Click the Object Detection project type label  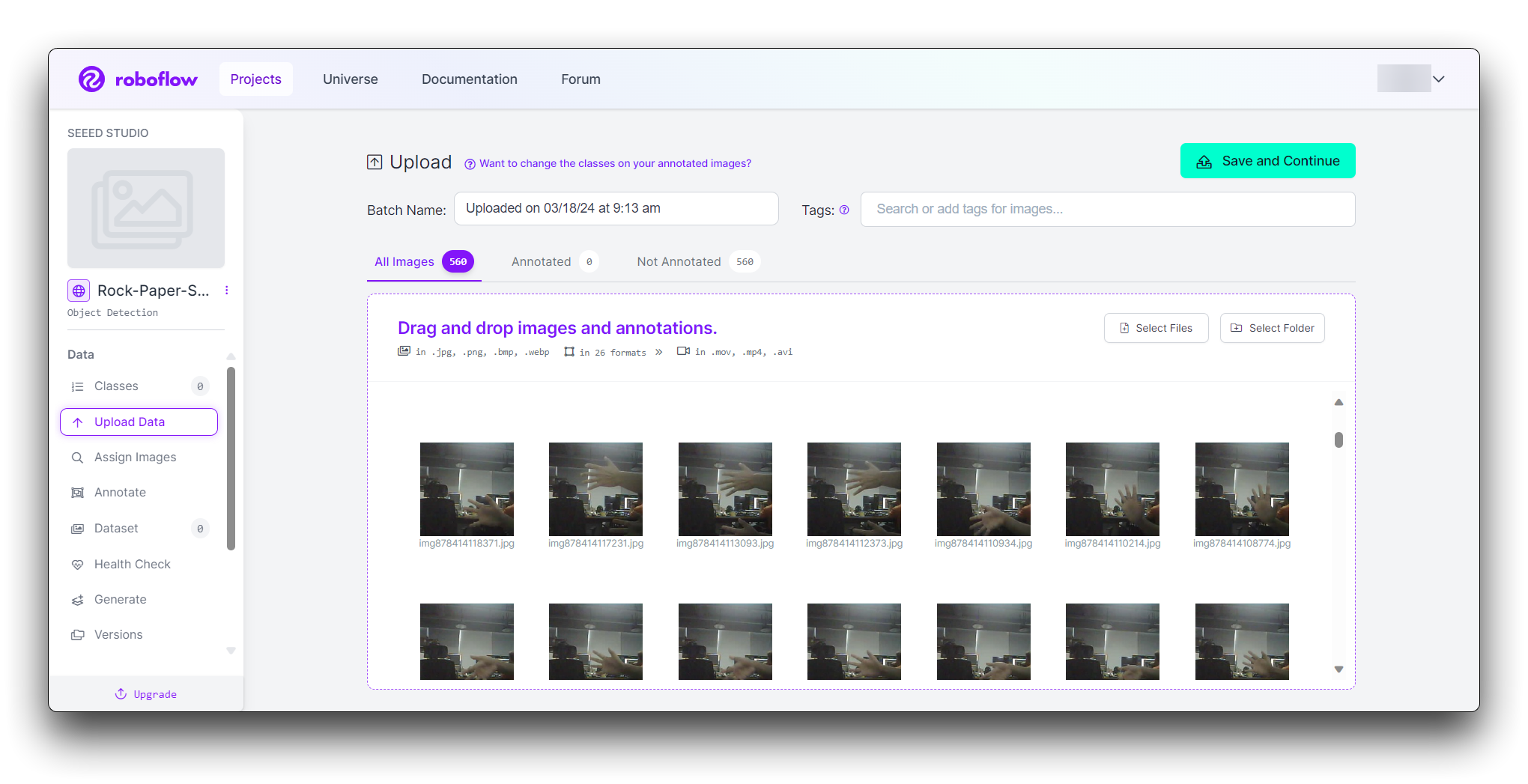click(x=113, y=313)
